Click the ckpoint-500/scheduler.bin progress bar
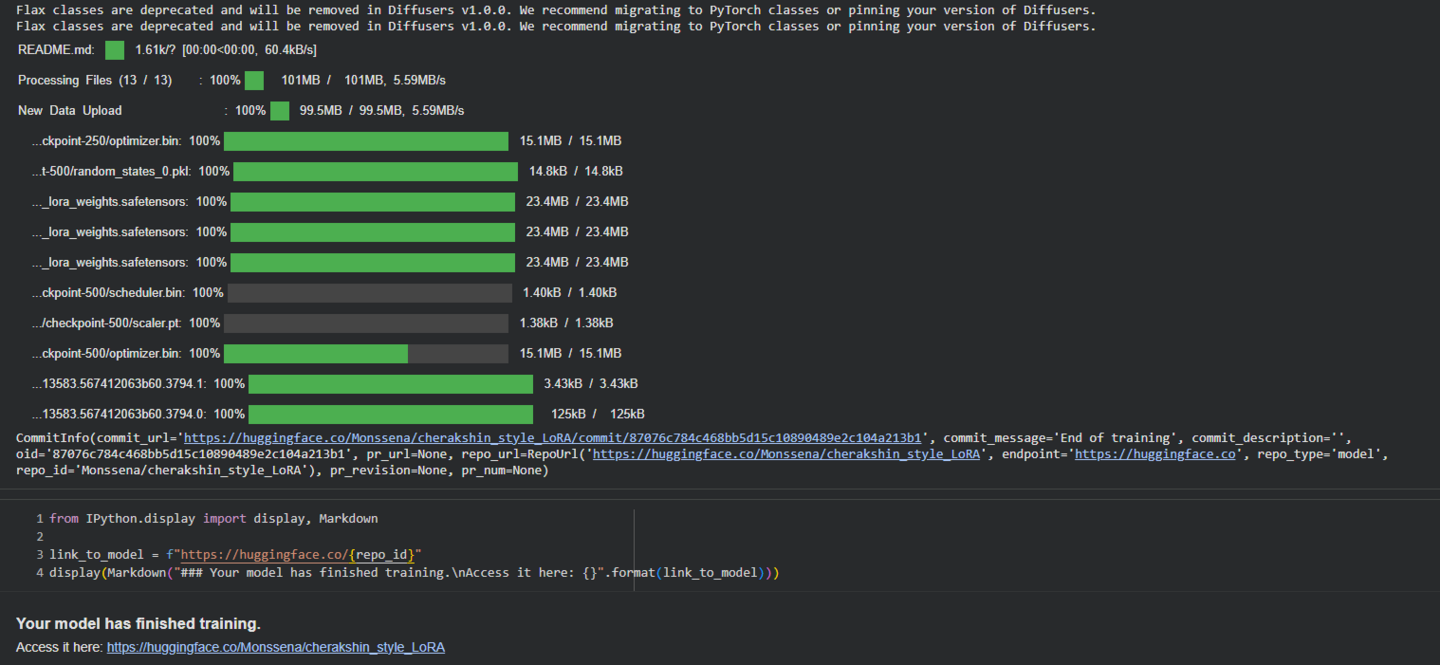Image resolution: width=1440 pixels, height=665 pixels. [x=369, y=293]
